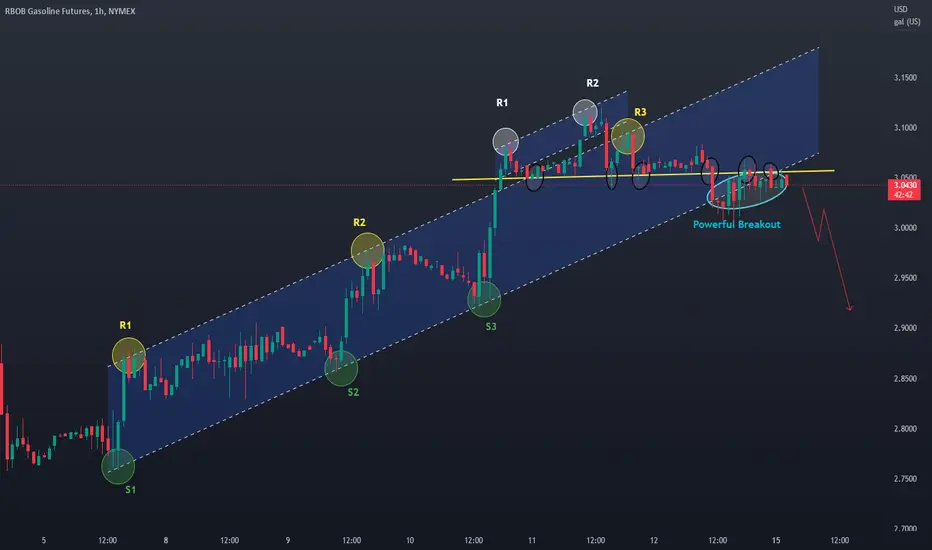Viewport: 932px width, 550px height.
Task: Select the white R2 resistance label
Action: coord(593,83)
